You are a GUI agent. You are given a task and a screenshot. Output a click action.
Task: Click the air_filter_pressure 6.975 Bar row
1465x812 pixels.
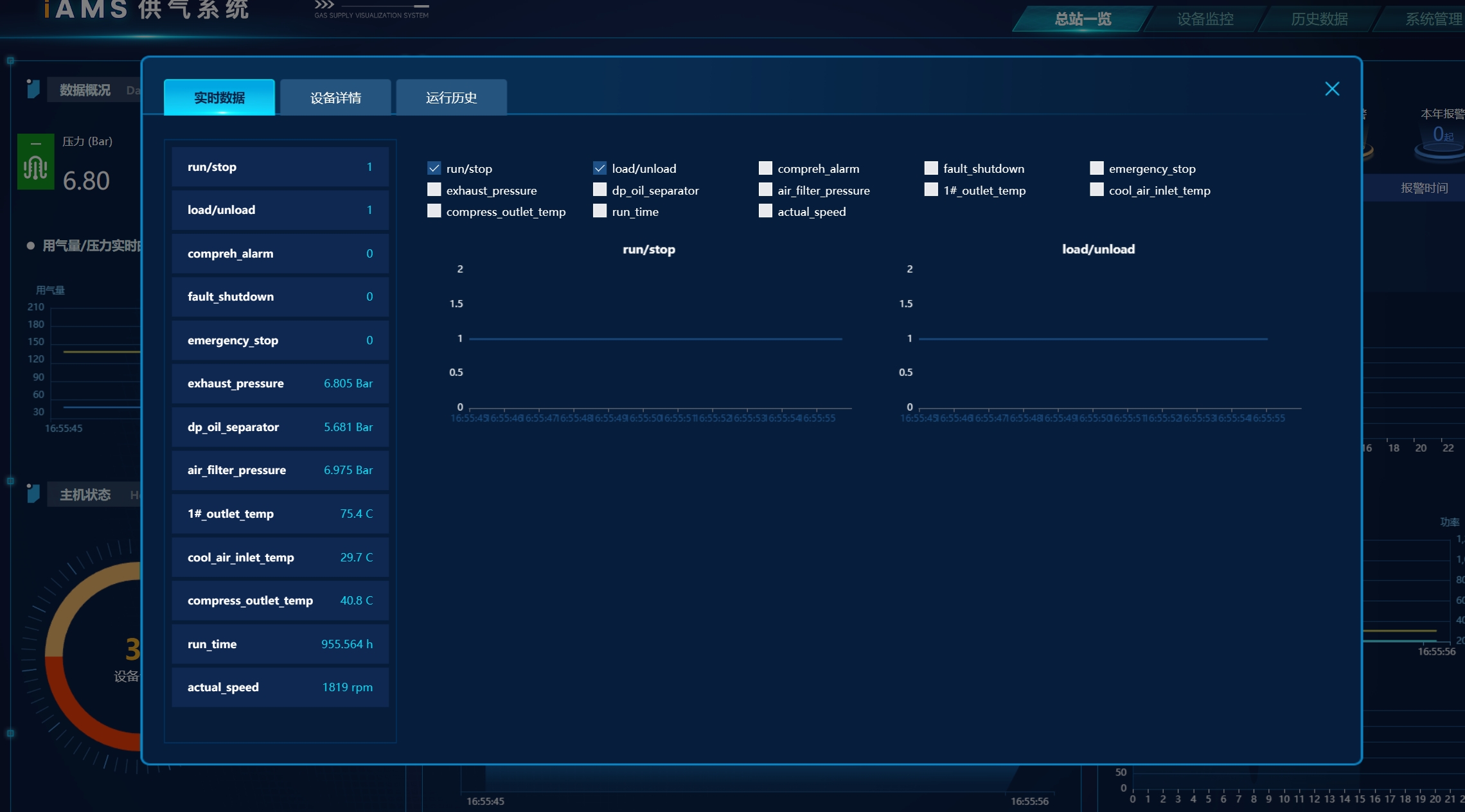[280, 470]
